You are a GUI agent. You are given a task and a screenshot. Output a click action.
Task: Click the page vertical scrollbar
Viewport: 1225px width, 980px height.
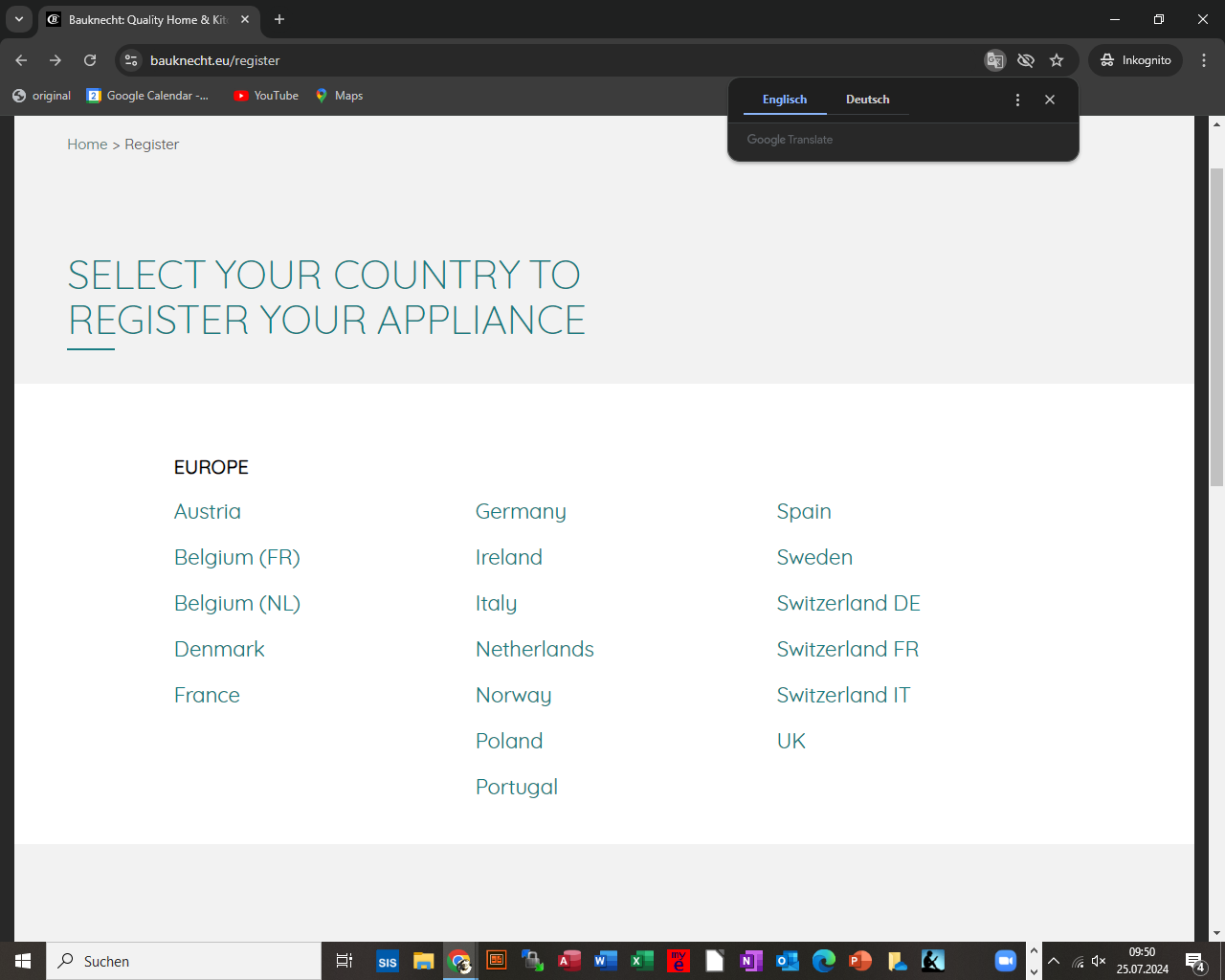click(1216, 325)
